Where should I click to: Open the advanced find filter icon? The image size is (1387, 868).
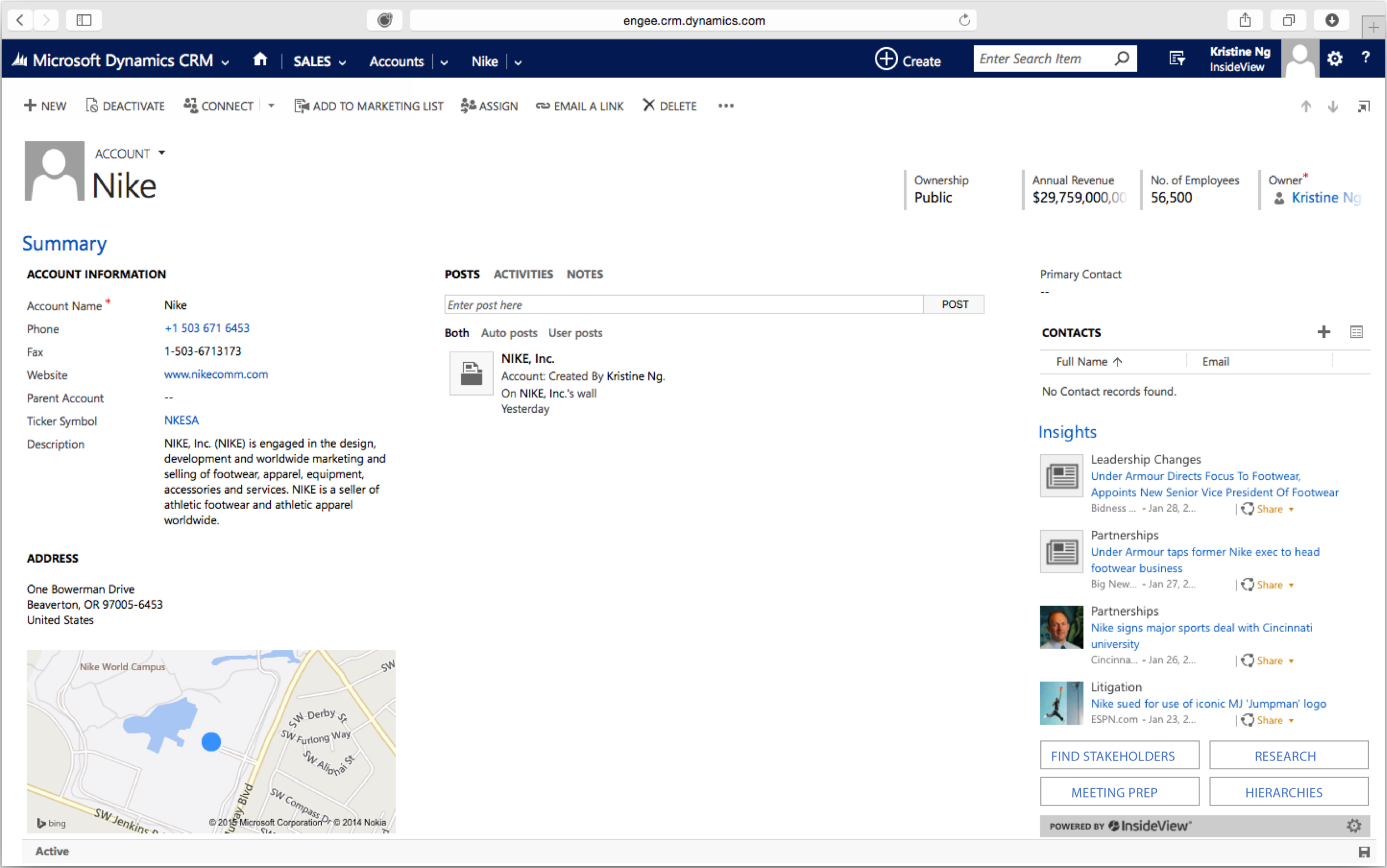tap(1177, 59)
